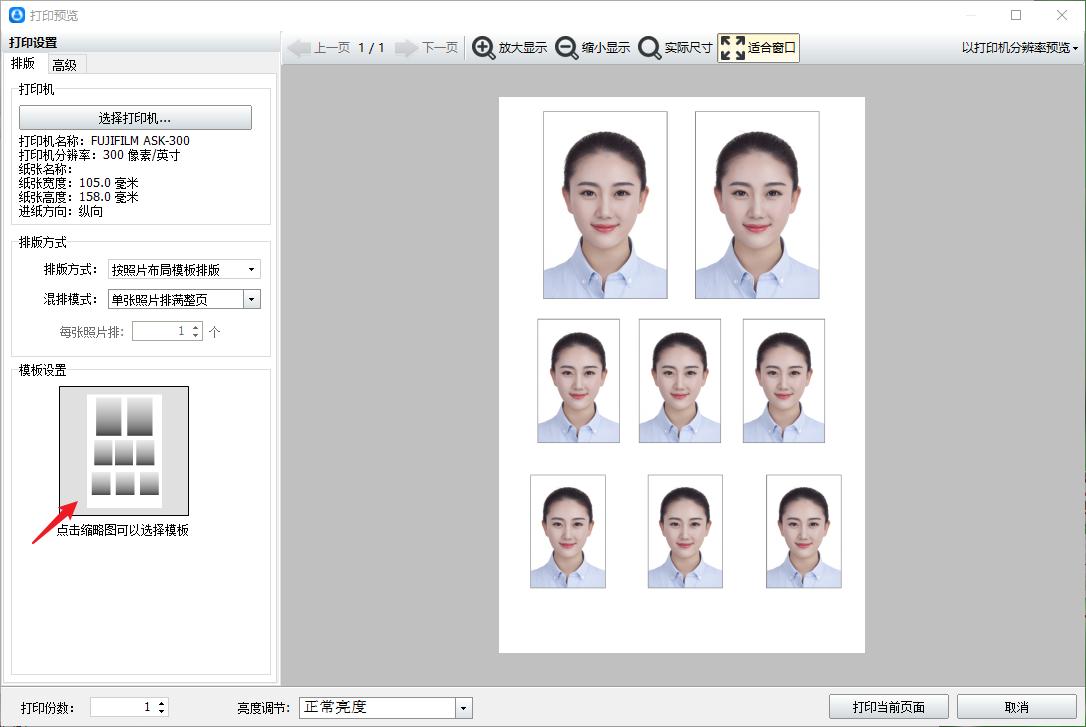Click the zoom out magnifier icon
1086x727 pixels.
[567, 48]
